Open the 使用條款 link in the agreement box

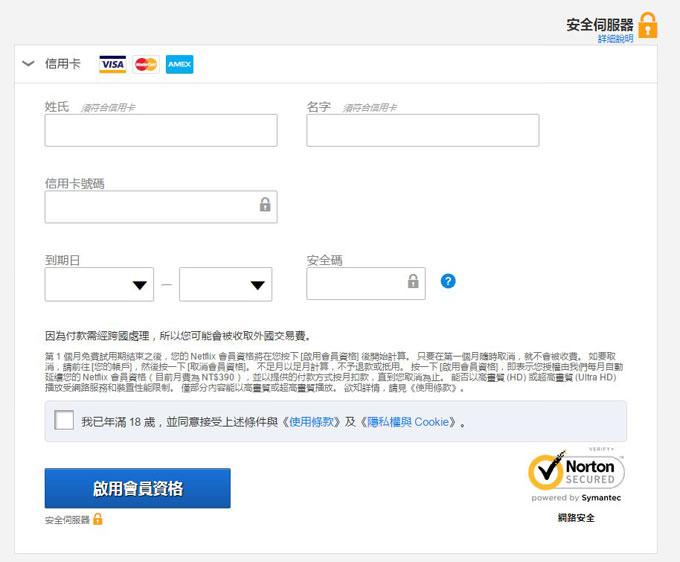click(314, 422)
